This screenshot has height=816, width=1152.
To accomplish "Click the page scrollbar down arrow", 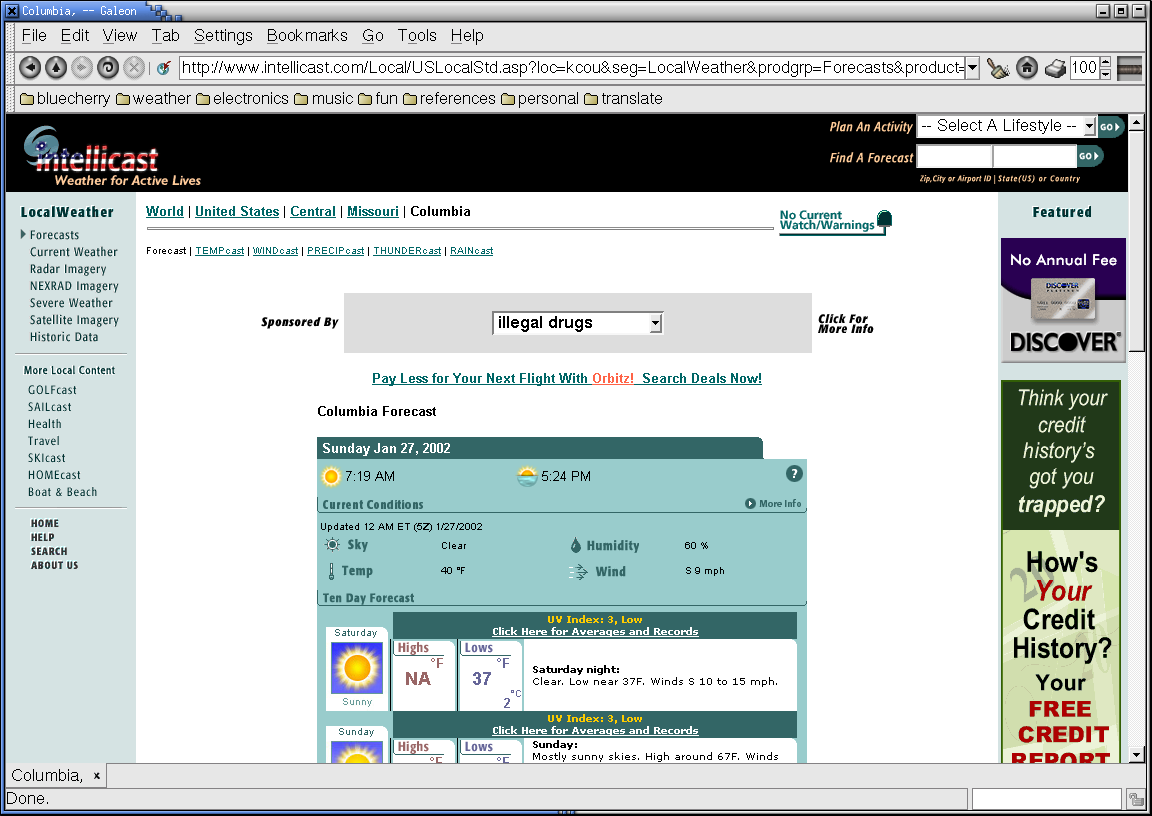I will pos(1136,755).
